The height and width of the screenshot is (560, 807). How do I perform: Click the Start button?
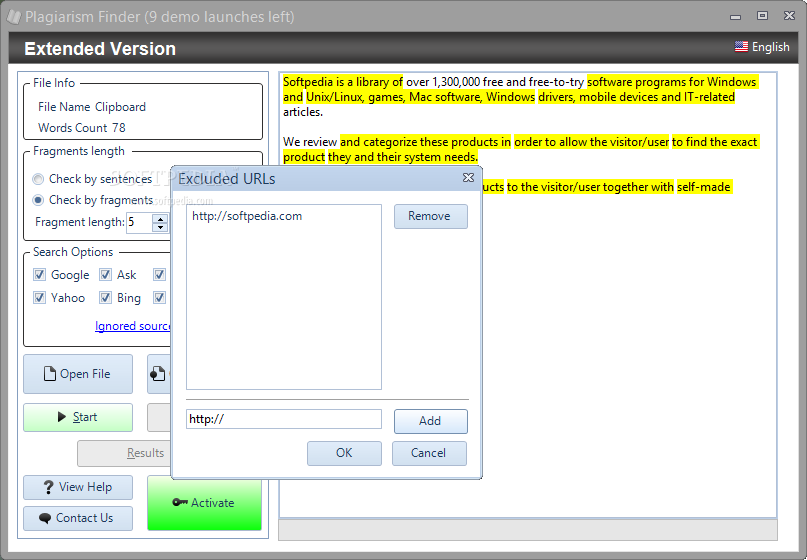point(78,417)
